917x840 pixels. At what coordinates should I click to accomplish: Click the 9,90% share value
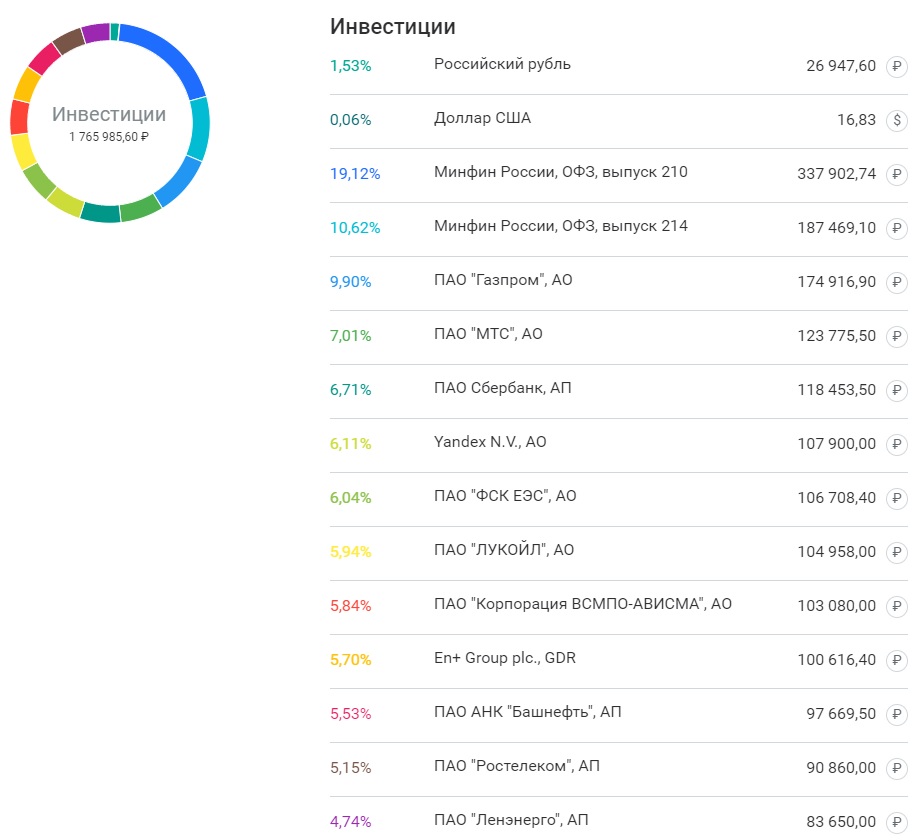[x=350, y=283]
